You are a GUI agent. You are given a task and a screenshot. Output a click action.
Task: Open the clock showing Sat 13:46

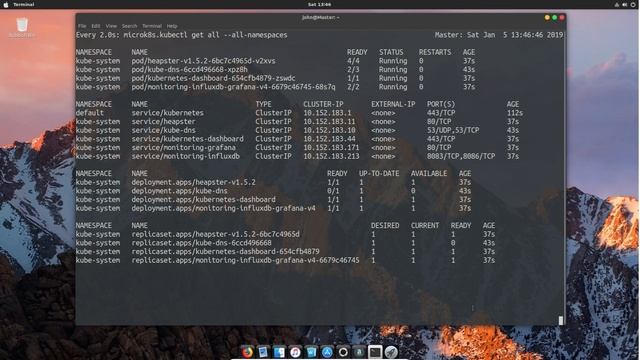coord(319,4)
